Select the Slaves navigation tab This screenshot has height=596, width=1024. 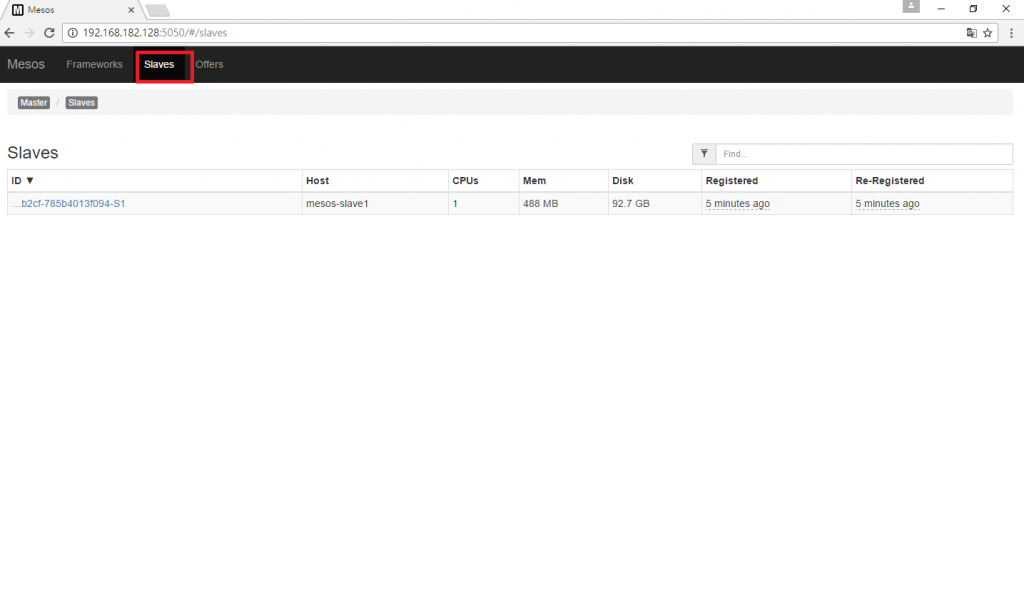pyautogui.click(x=159, y=64)
